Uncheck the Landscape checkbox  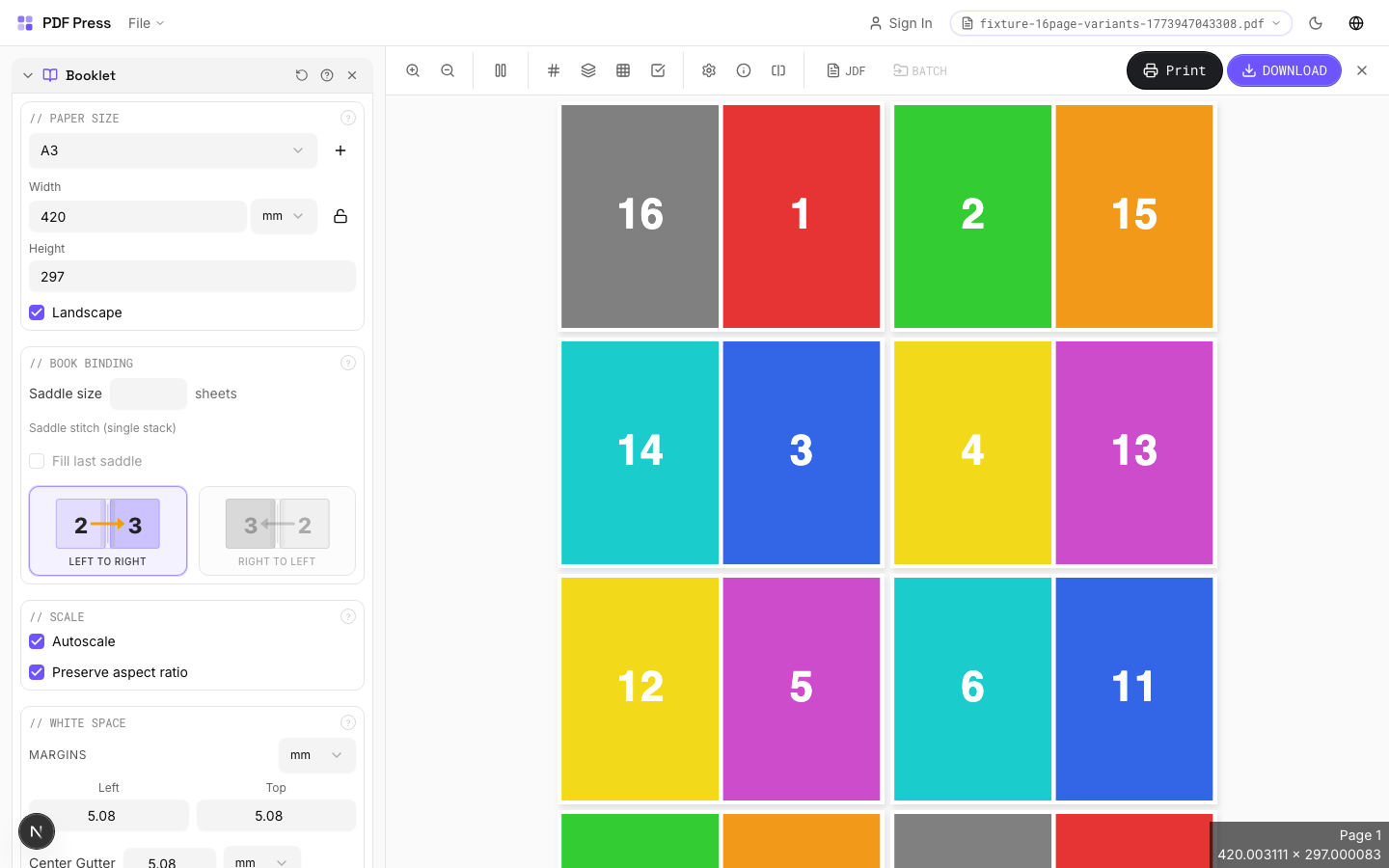point(37,312)
